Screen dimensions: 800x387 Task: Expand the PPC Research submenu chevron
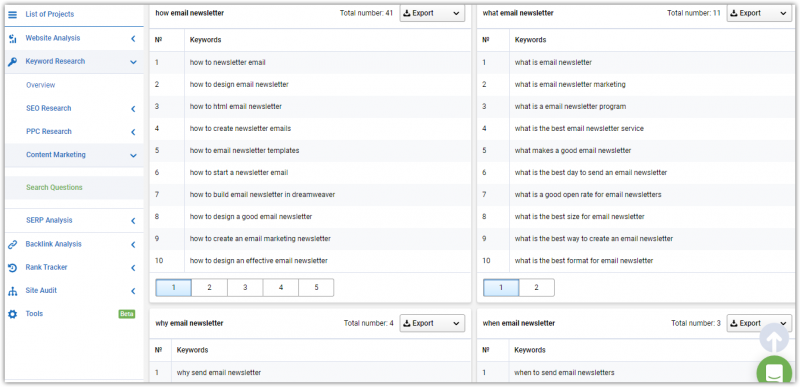133,132
